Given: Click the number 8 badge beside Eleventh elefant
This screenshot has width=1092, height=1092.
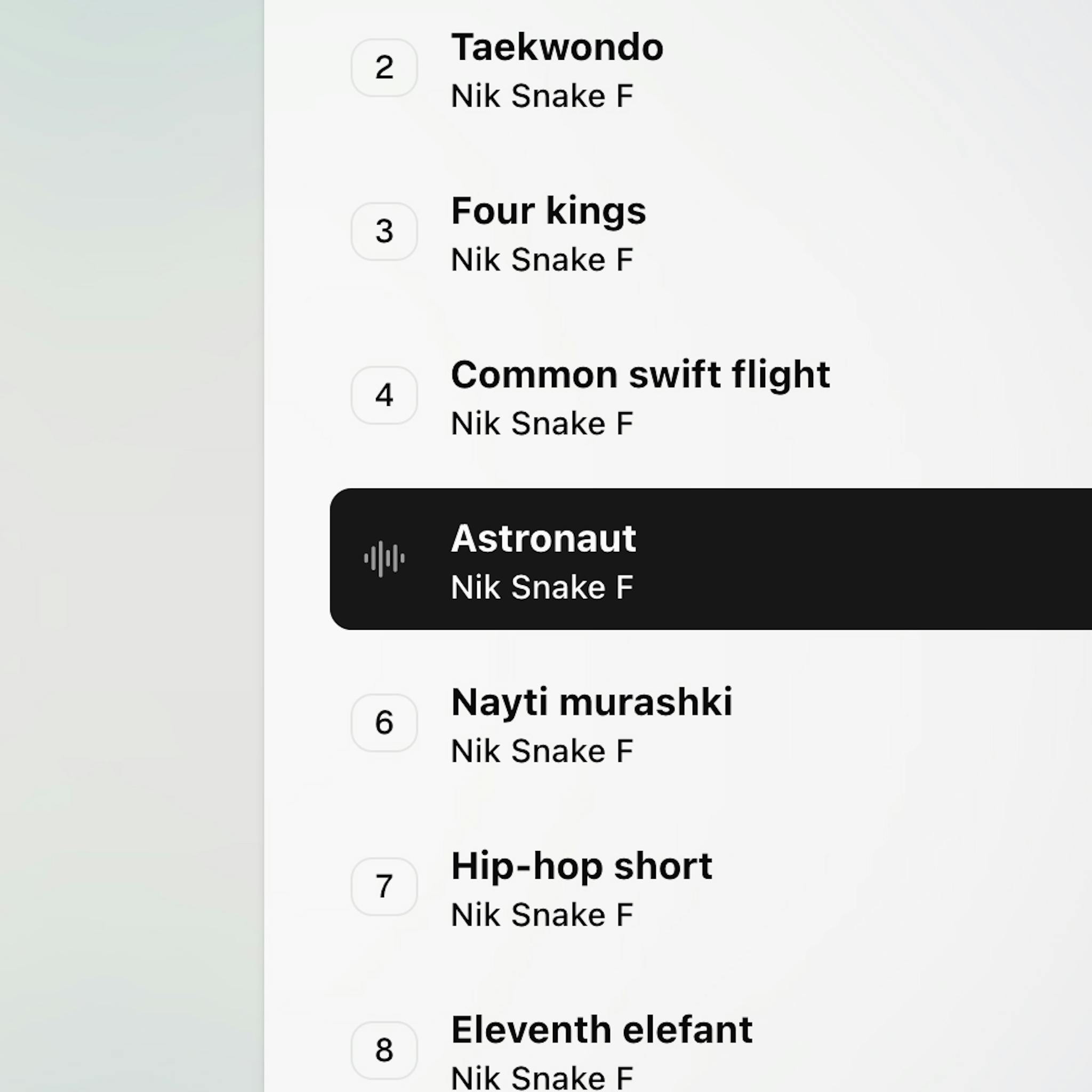Looking at the screenshot, I should pos(384,1050).
